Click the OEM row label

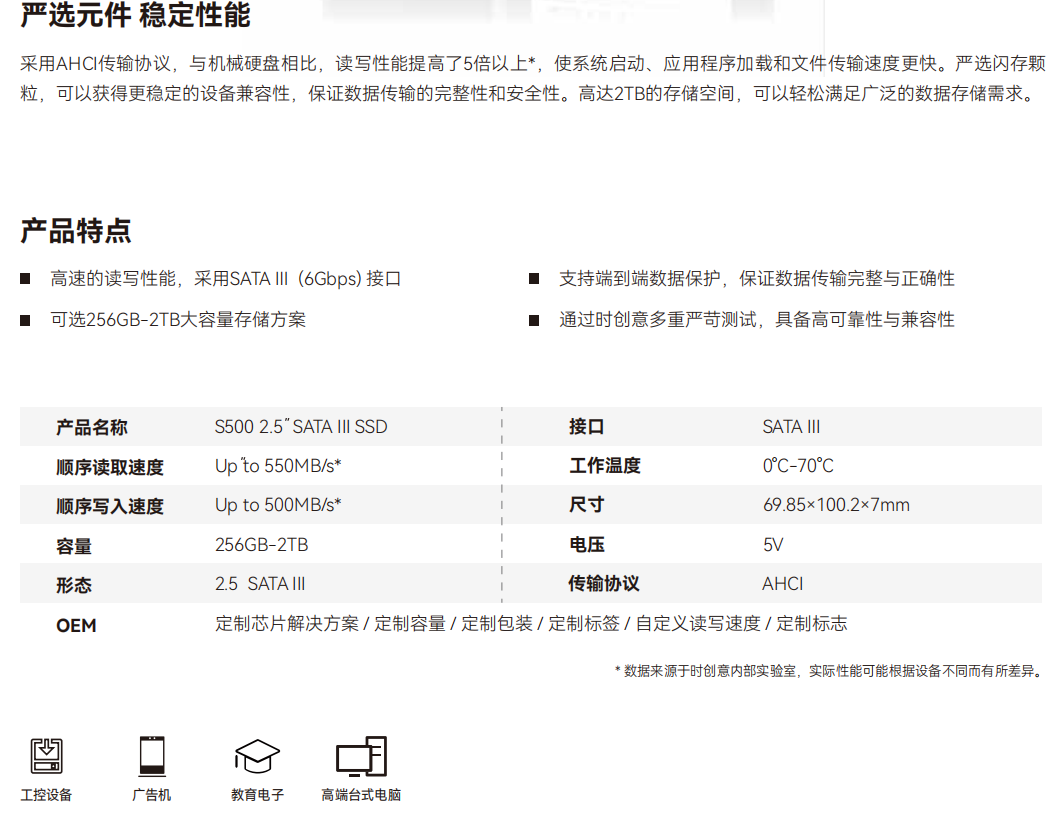point(76,625)
